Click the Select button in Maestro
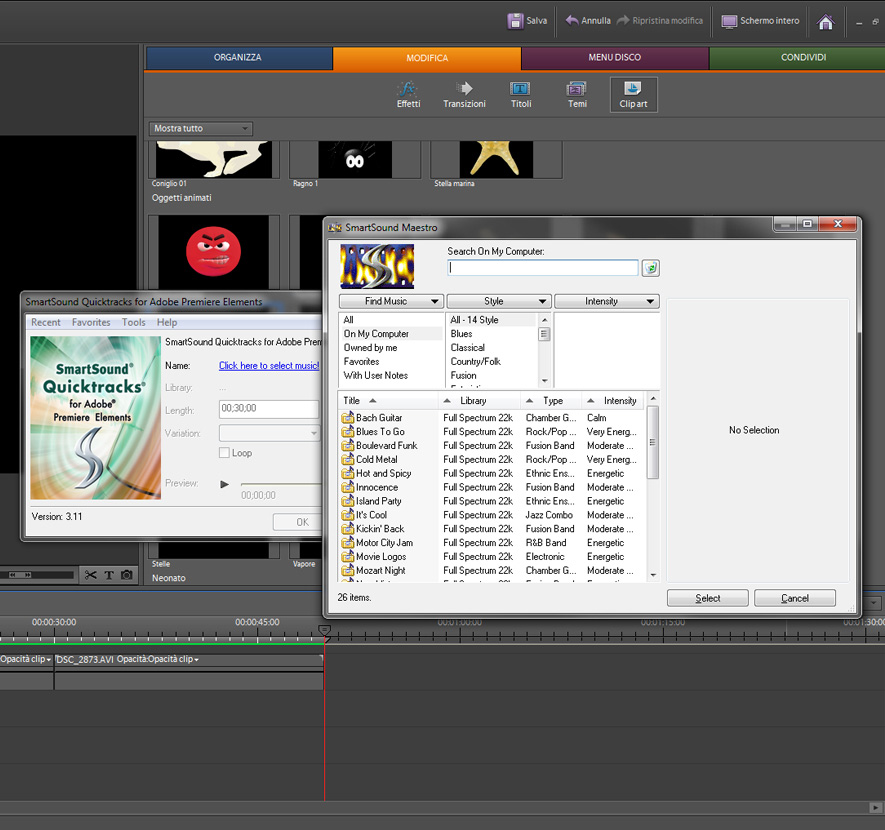This screenshot has width=885, height=830. (x=708, y=598)
